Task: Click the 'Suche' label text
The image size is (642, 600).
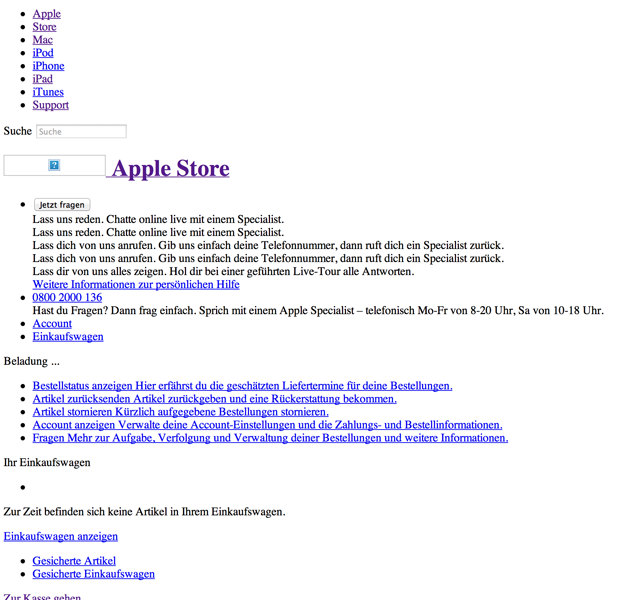Action: point(18,131)
